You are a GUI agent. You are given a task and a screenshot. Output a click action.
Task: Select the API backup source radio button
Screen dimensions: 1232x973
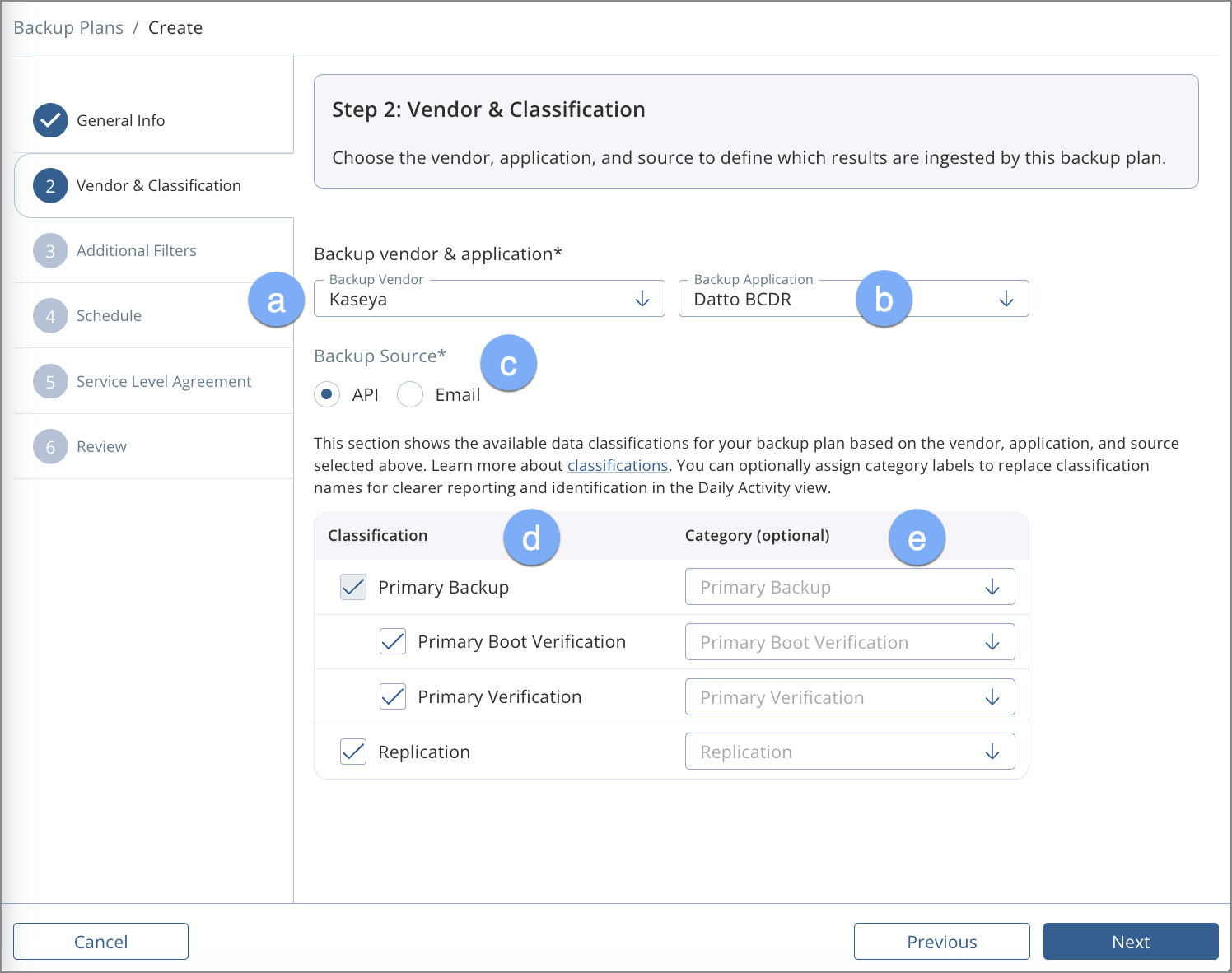pos(327,395)
